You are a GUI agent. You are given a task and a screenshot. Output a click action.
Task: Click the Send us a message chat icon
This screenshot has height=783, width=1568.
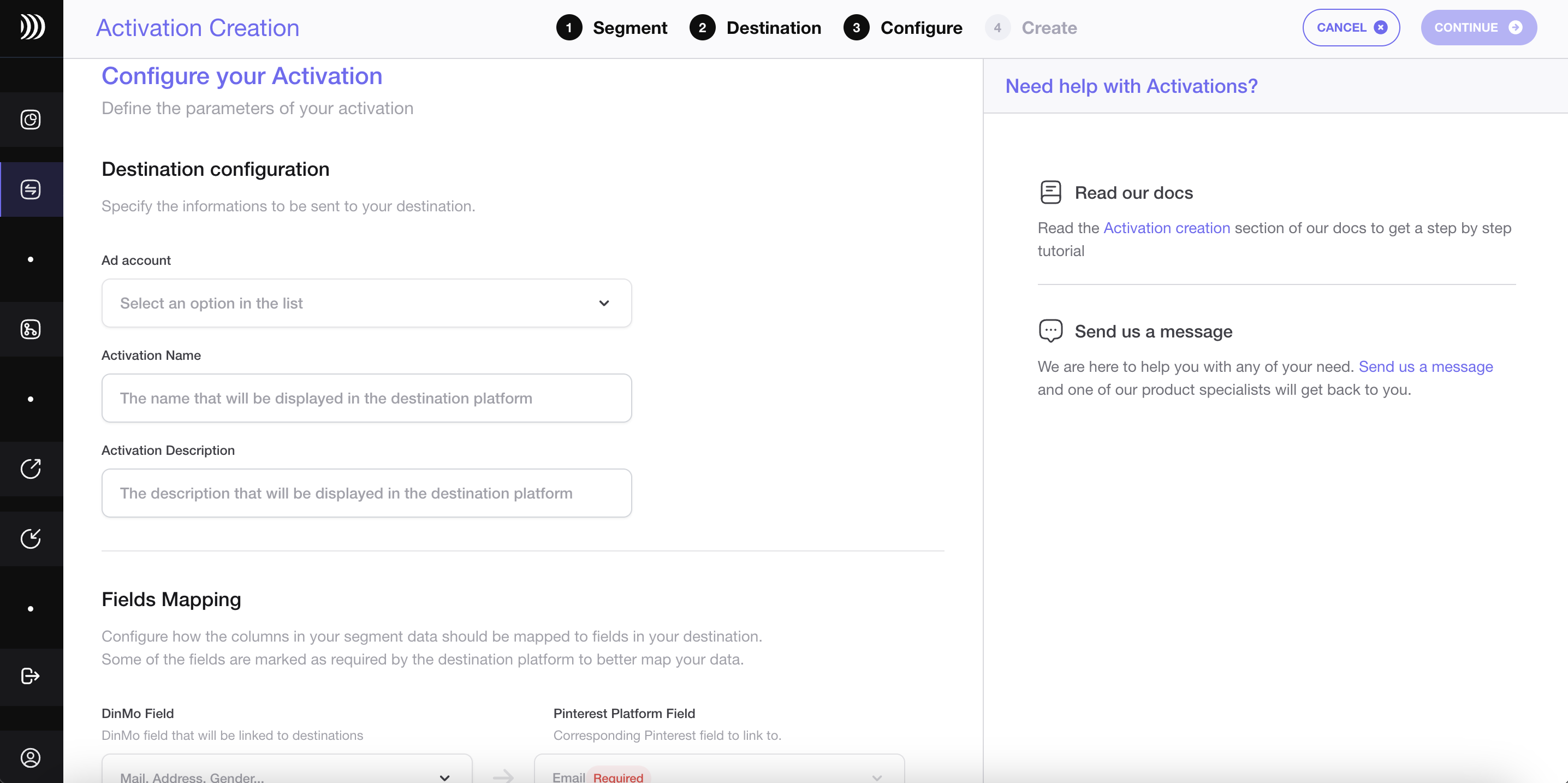point(1050,330)
